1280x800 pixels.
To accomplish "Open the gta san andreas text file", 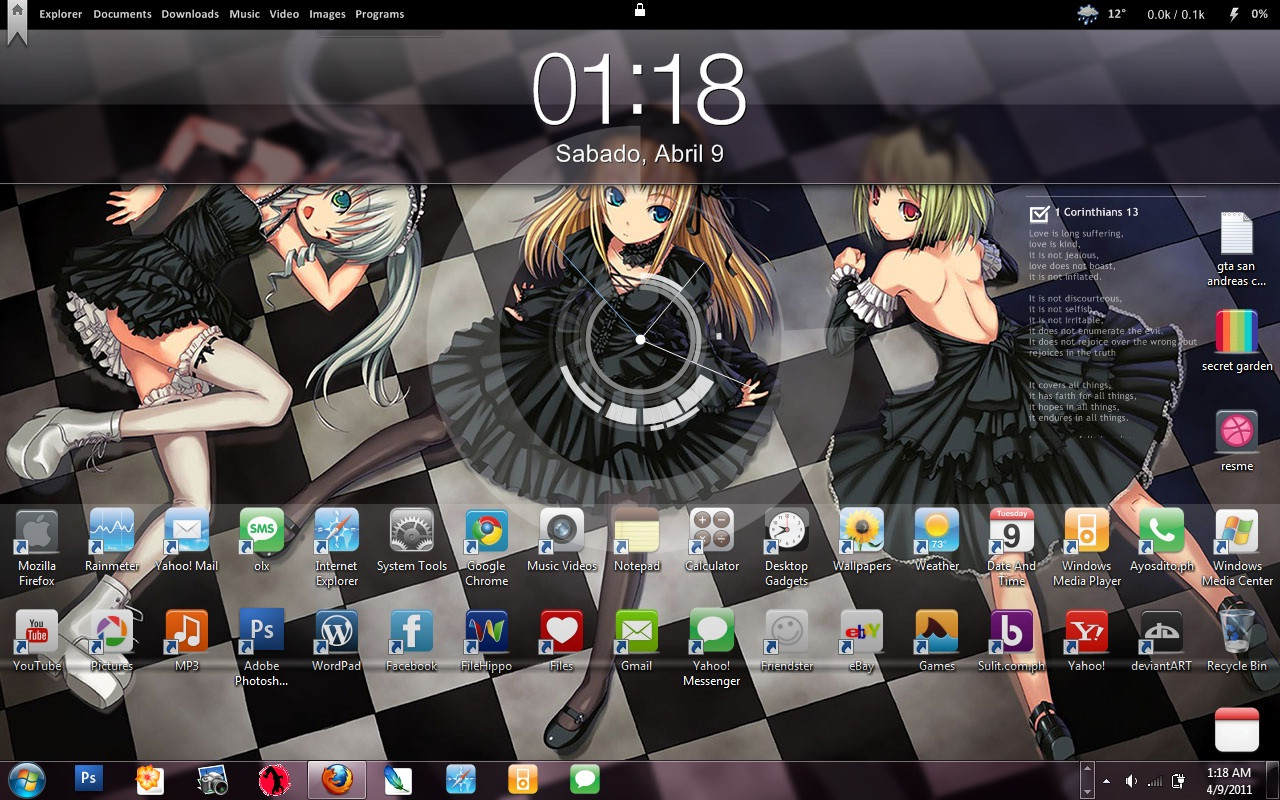I will click(x=1237, y=232).
